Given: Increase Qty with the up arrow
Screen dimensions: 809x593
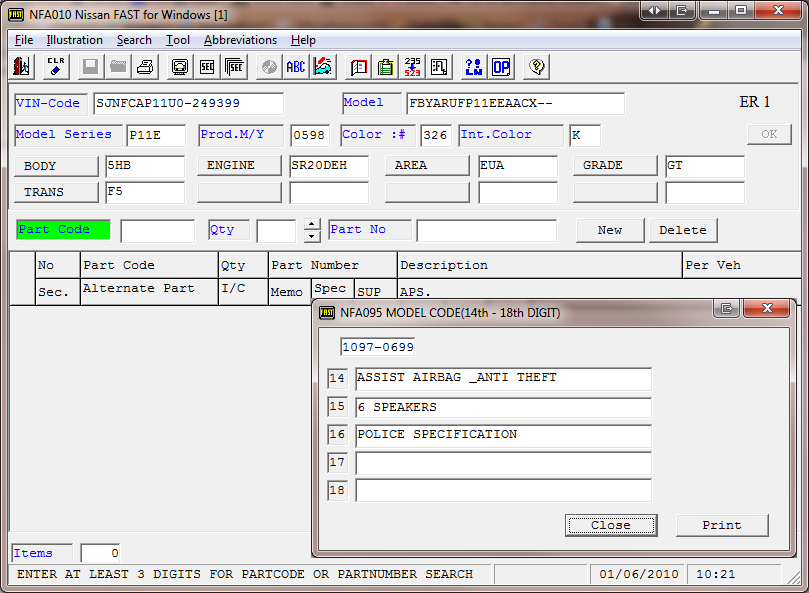Looking at the screenshot, I should coord(312,224).
